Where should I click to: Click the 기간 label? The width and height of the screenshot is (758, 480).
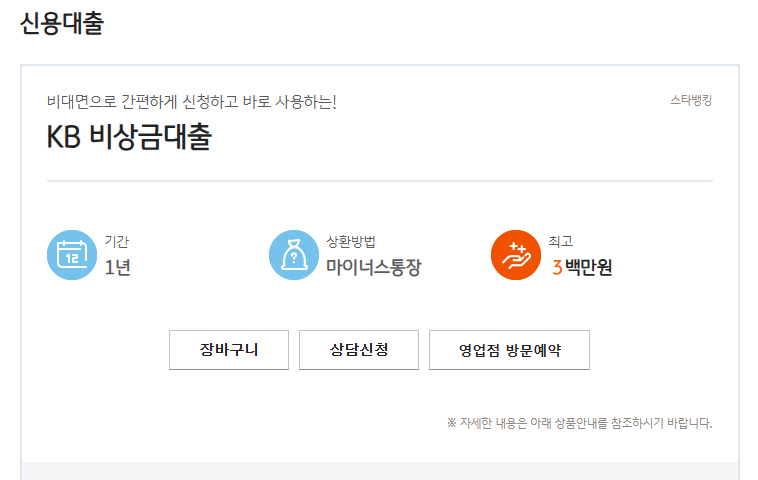(116, 241)
